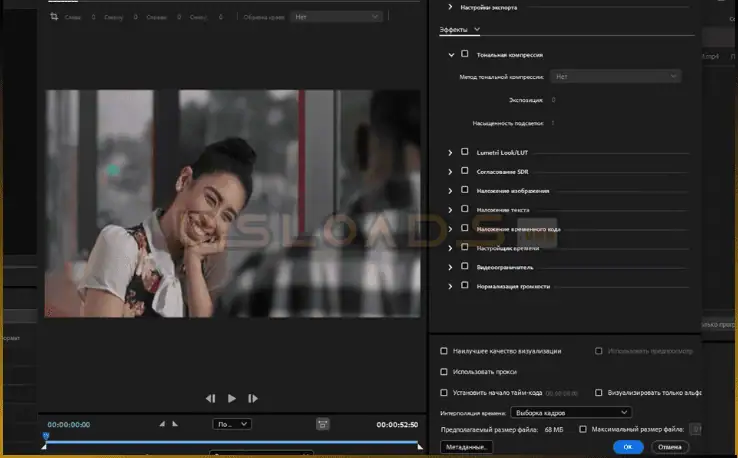Cancel the dialog with Отмена button
The height and width of the screenshot is (458, 738).
coord(670,447)
